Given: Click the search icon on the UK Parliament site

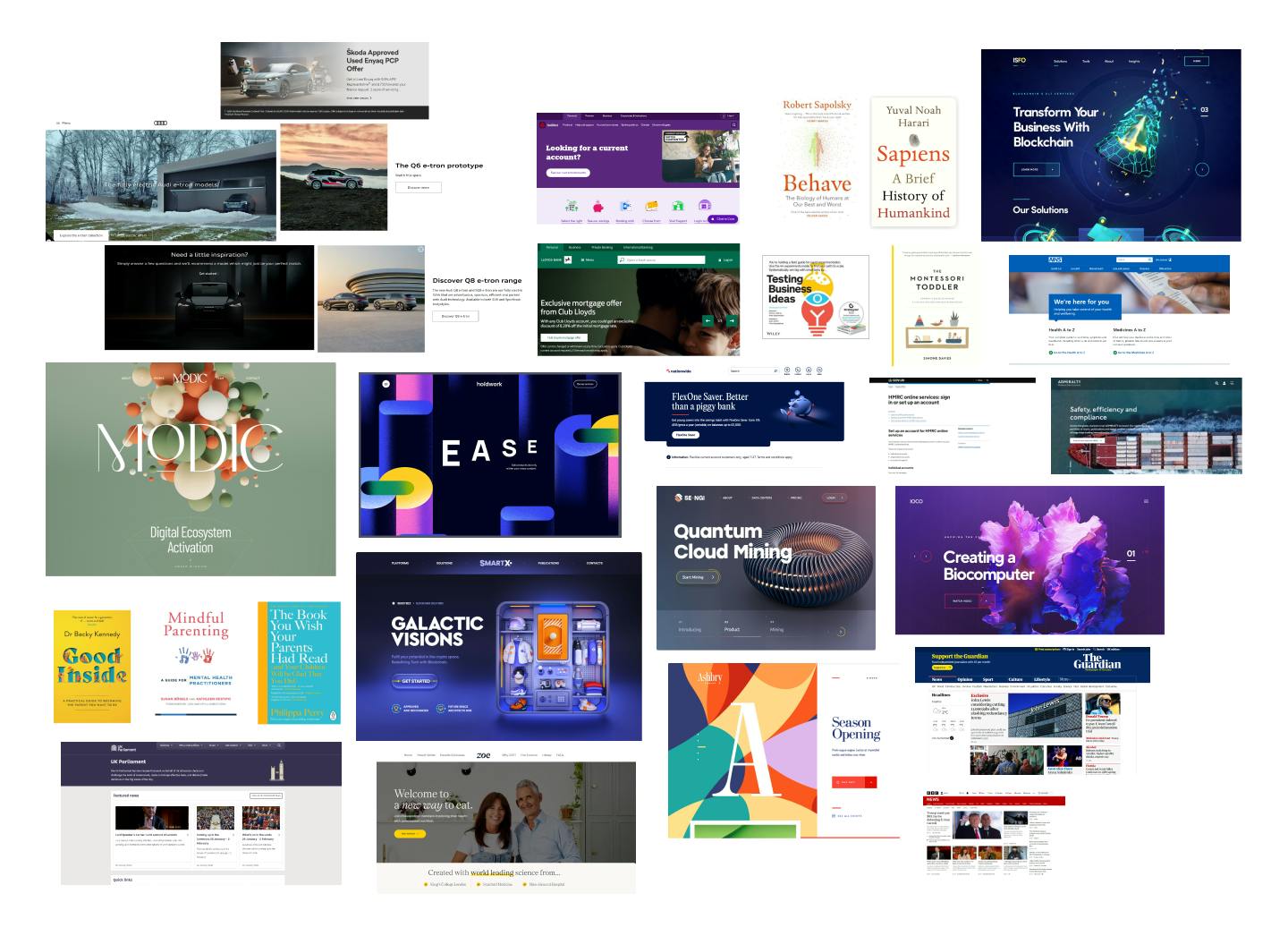Looking at the screenshot, I should coord(279,745).
